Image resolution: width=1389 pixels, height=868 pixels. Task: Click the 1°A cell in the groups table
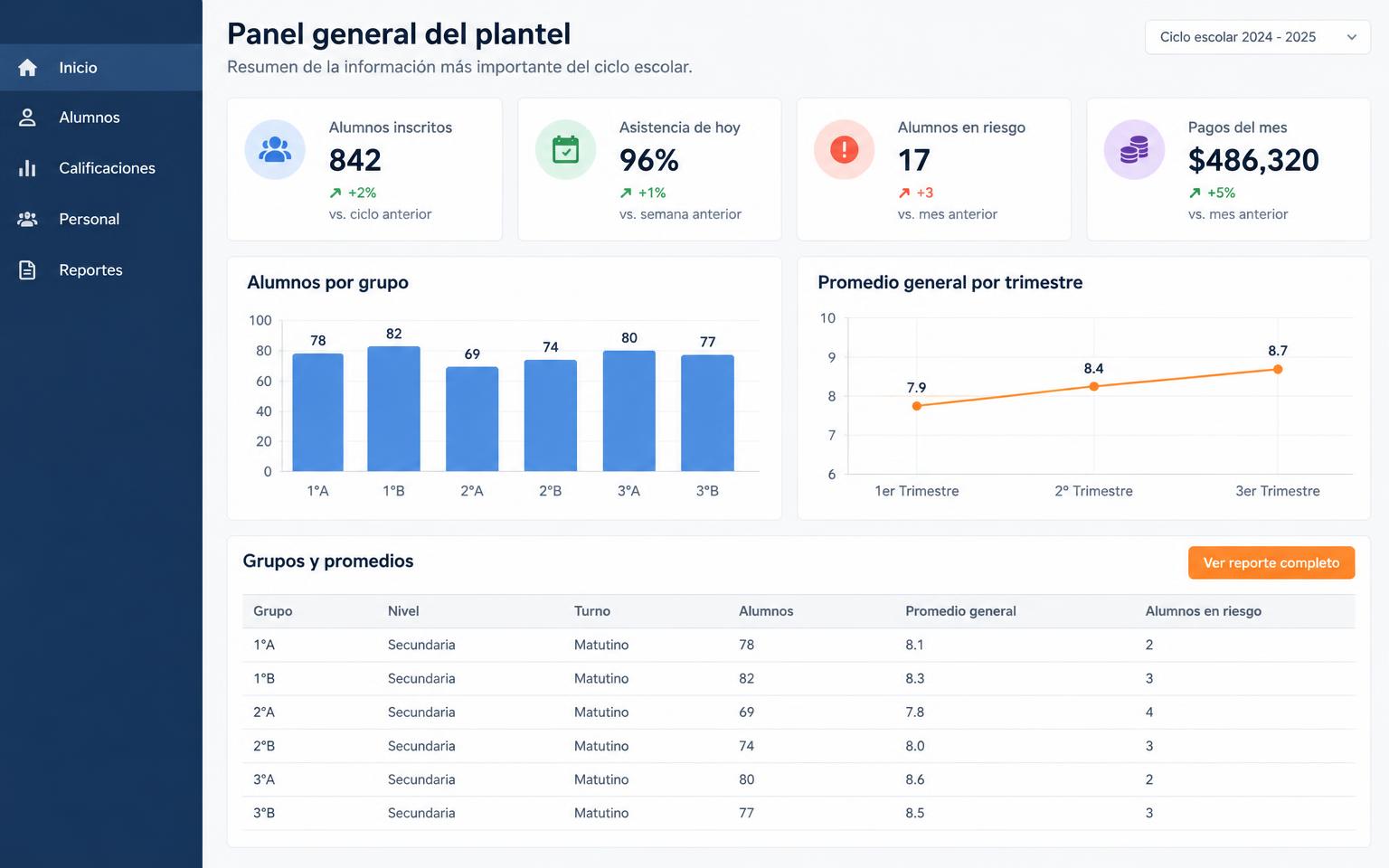tap(264, 645)
